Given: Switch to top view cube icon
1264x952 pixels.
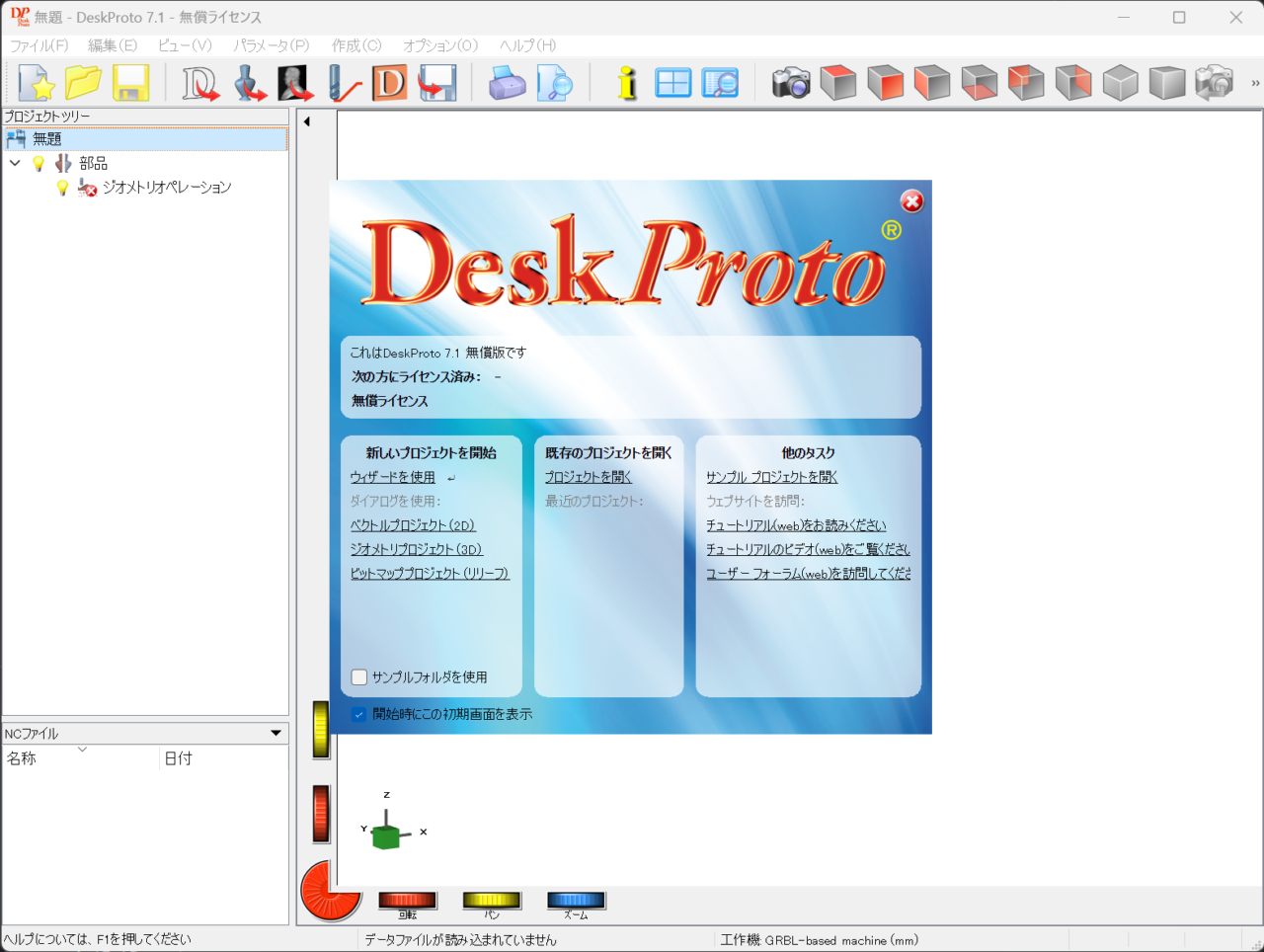Looking at the screenshot, I should tap(838, 83).
